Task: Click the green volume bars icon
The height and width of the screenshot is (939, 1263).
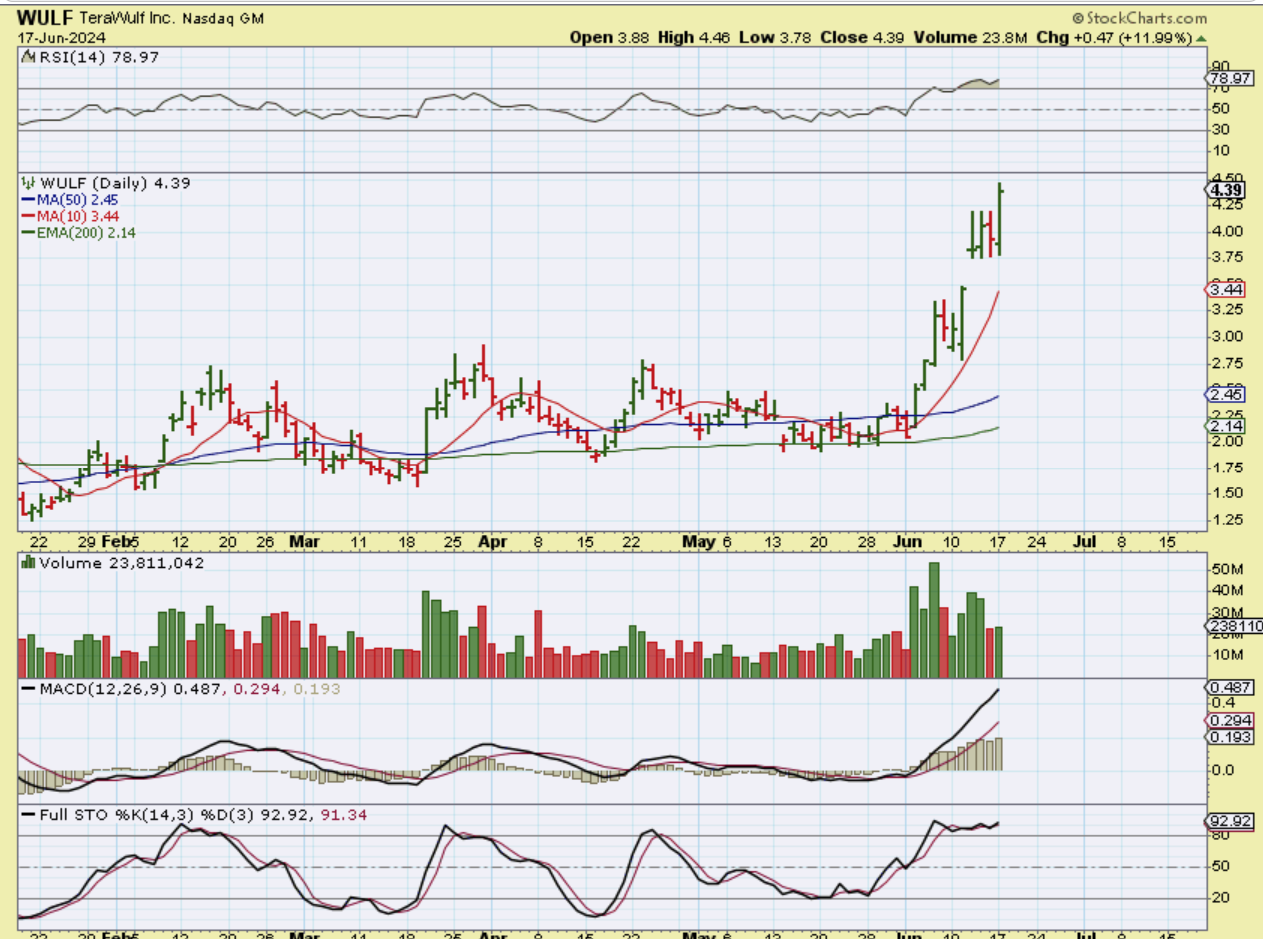Action: point(27,563)
